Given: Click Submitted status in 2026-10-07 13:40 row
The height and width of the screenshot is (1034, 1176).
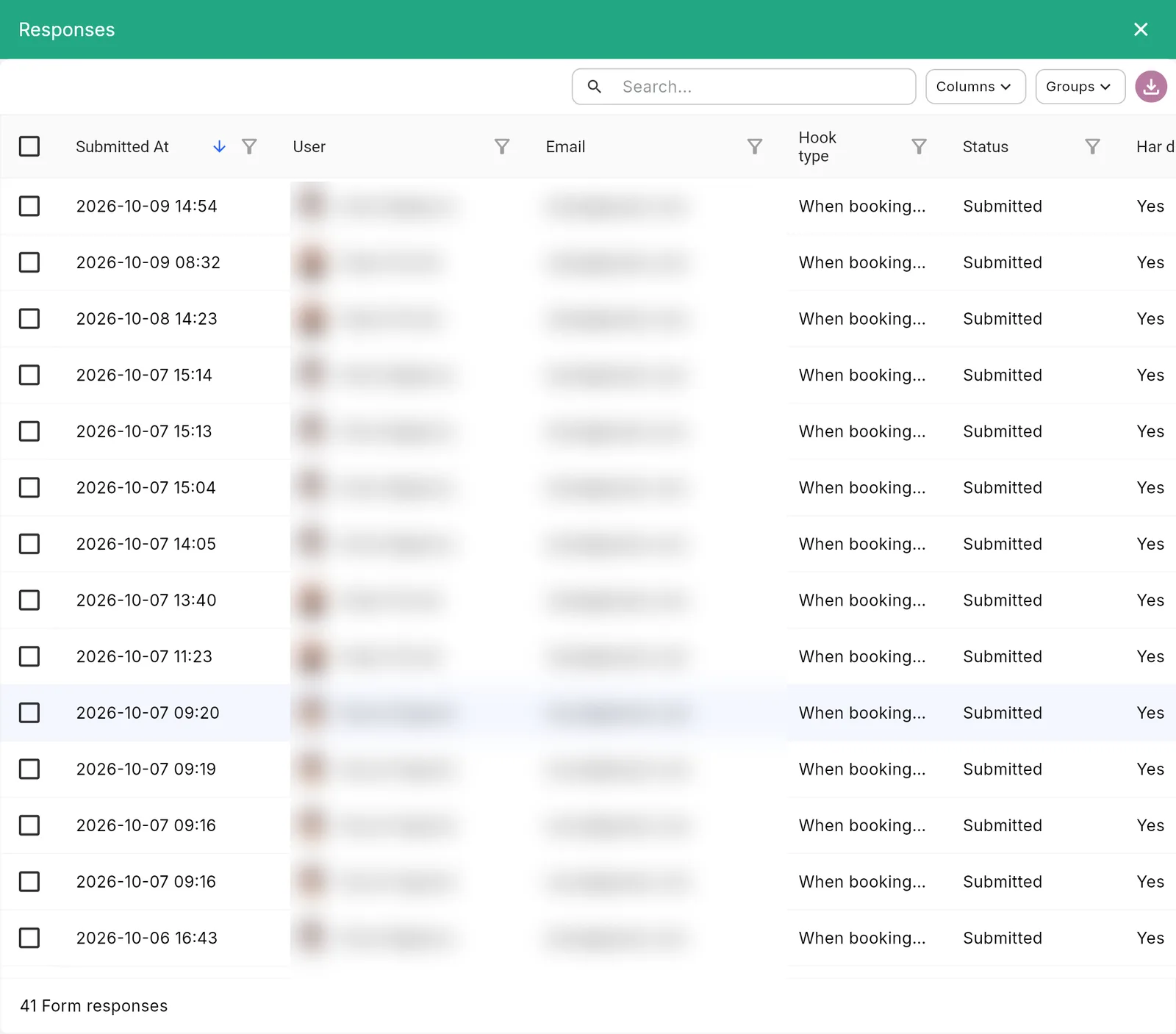Looking at the screenshot, I should click(1003, 600).
